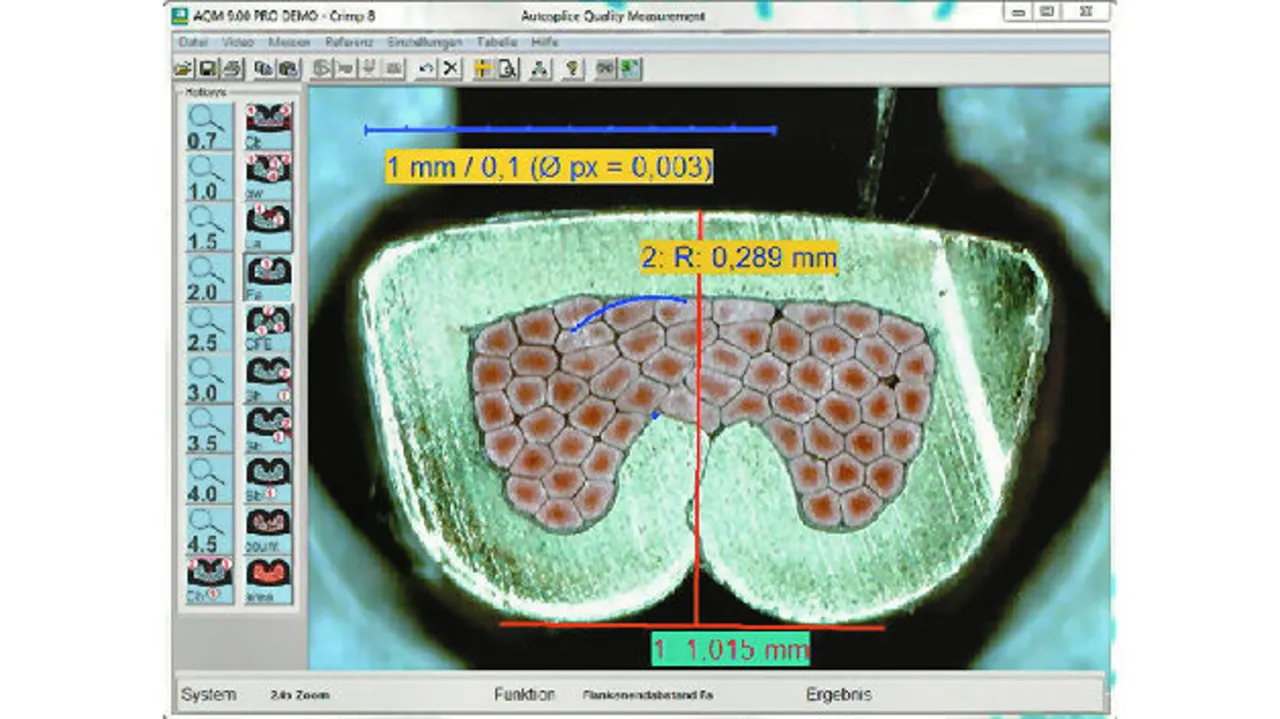
Task: Set zoom level to 0.7
Action: pyautogui.click(x=208, y=126)
